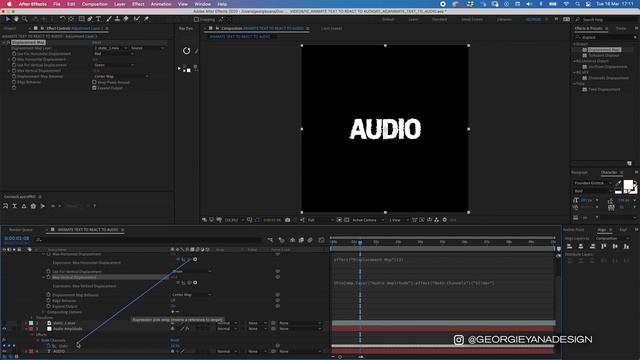Viewport: 640px width, 360px height.
Task: Select the Hand tool
Action: [x=16, y=19]
